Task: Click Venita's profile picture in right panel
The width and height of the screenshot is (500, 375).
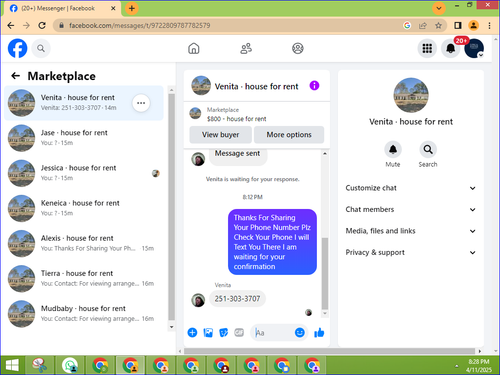Action: (411, 95)
